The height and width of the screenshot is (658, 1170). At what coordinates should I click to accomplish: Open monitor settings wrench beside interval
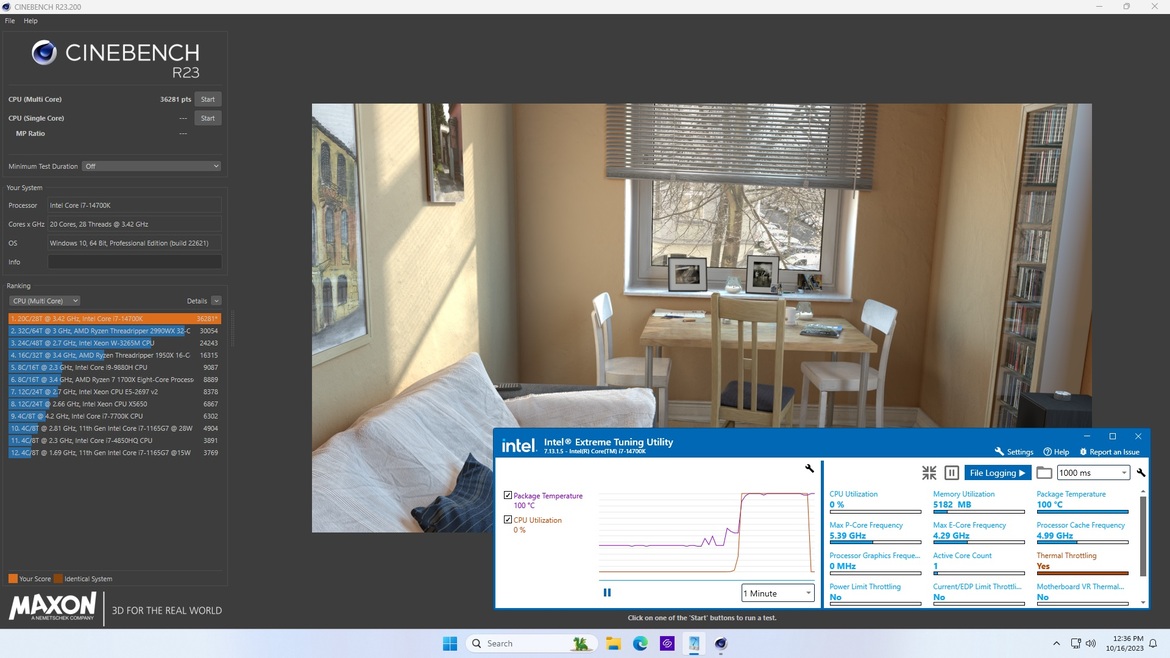tap(1141, 472)
